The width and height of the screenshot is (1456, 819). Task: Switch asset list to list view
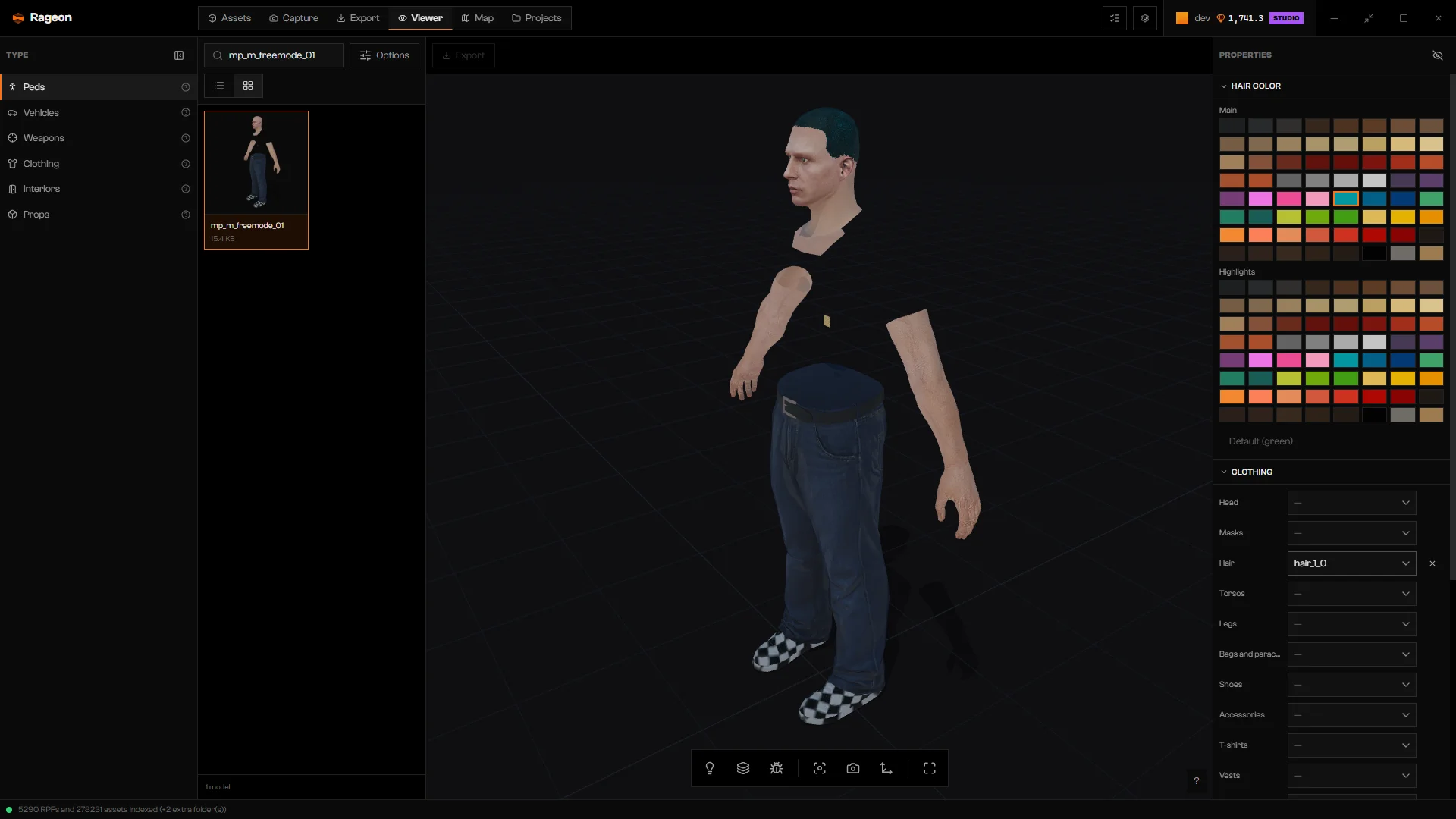tap(219, 86)
